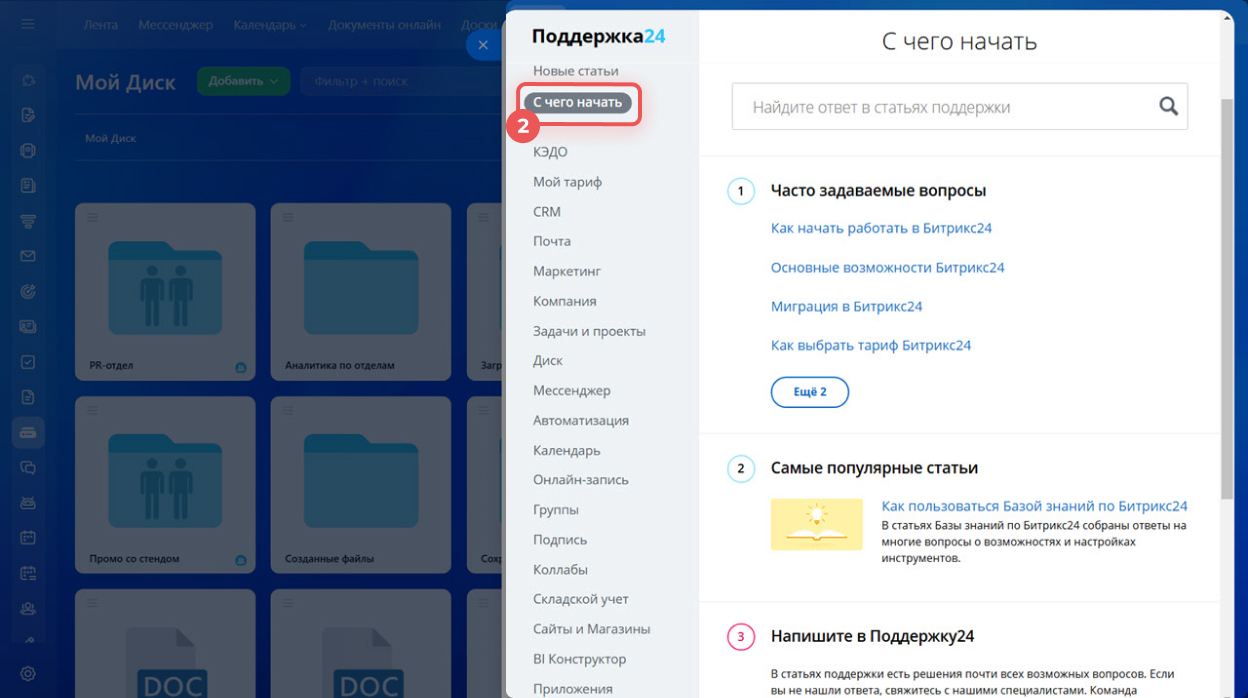The image size is (1248, 698).
Task: Open the mail envelope icon in left sidebar
Action: pos(28,257)
